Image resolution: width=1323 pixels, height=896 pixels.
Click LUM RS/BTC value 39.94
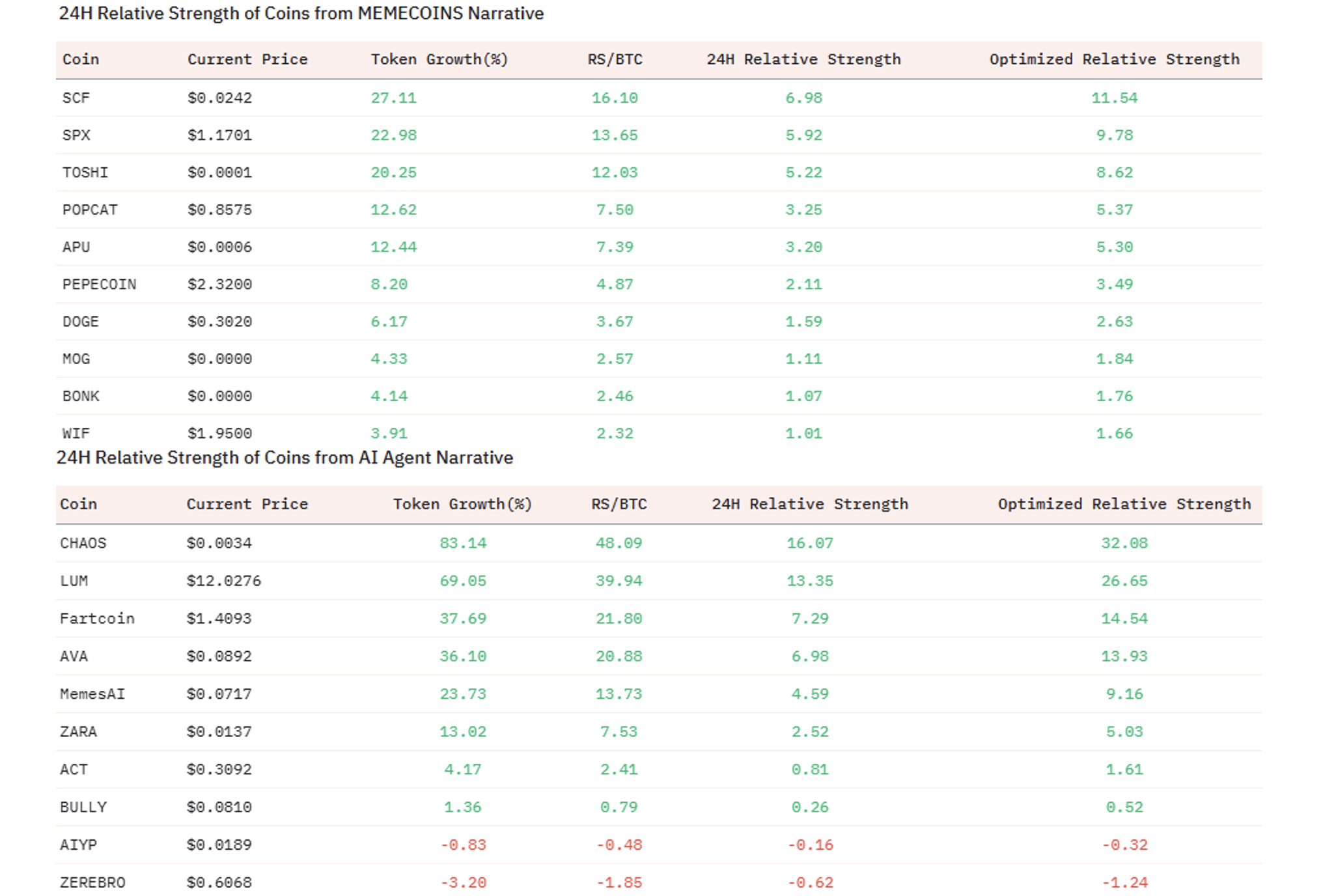click(x=619, y=581)
